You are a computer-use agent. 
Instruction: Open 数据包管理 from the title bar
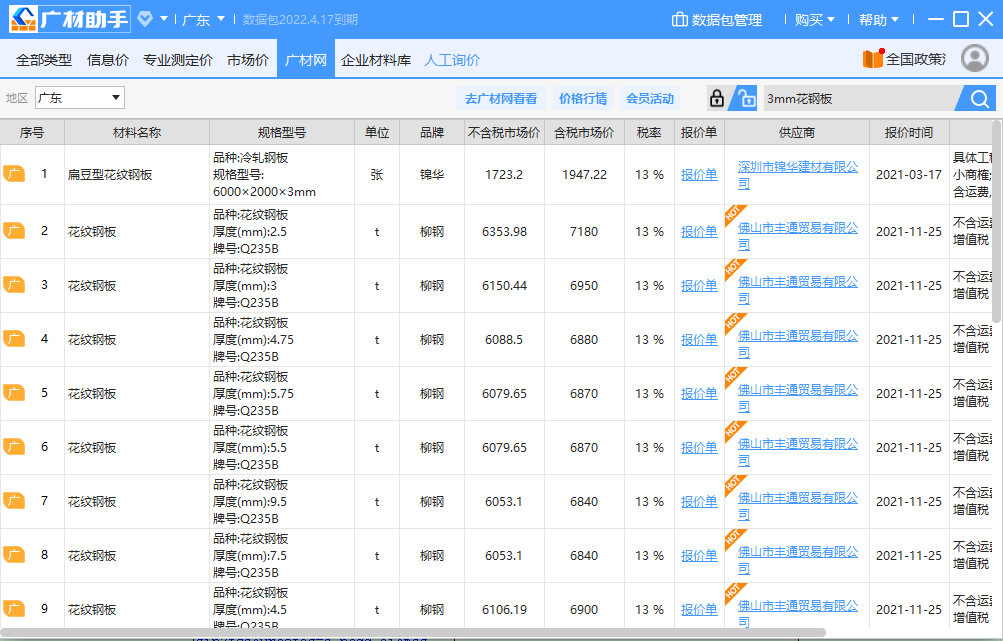coord(716,20)
